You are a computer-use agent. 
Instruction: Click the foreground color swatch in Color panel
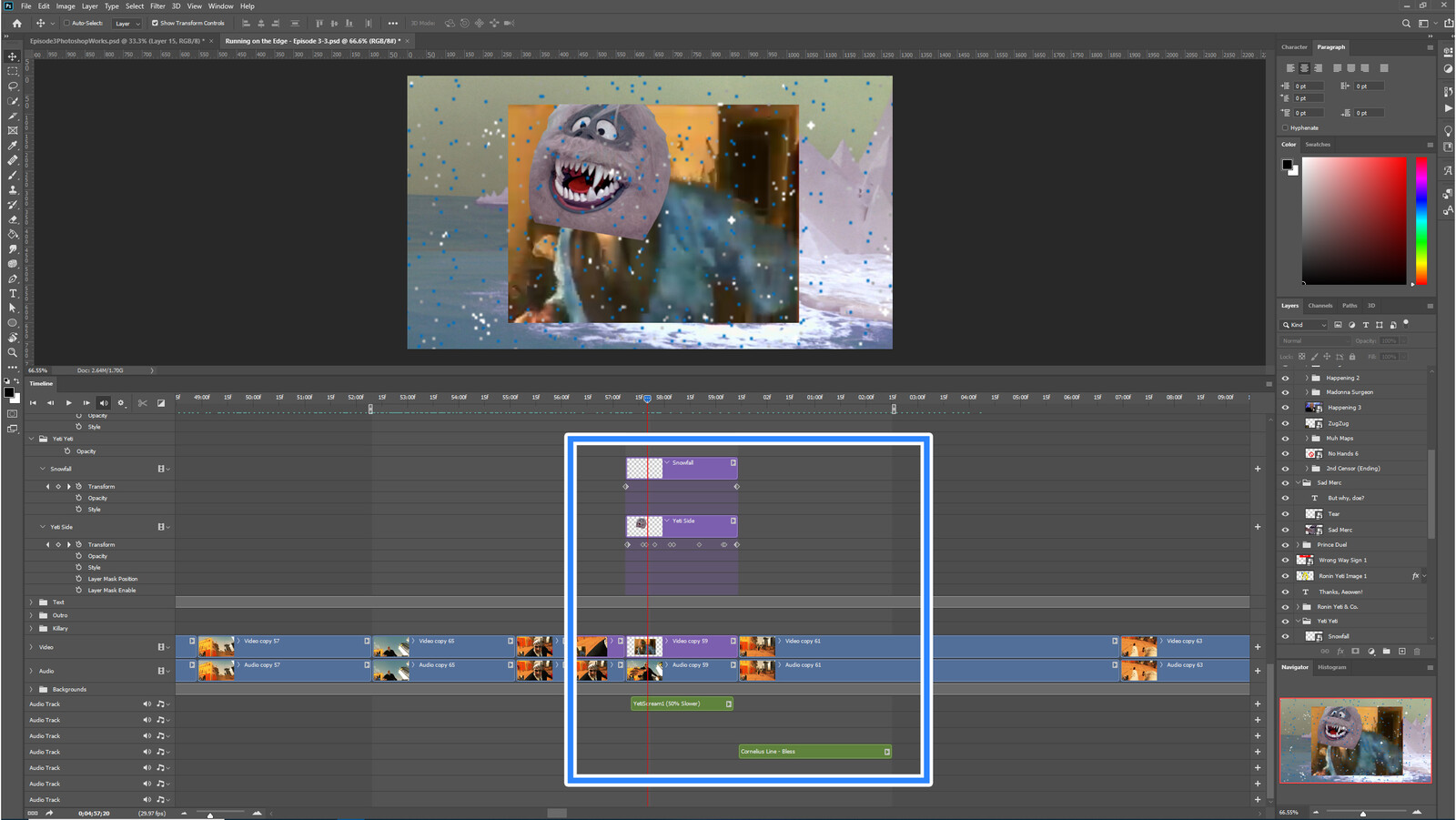pyautogui.click(x=1287, y=165)
